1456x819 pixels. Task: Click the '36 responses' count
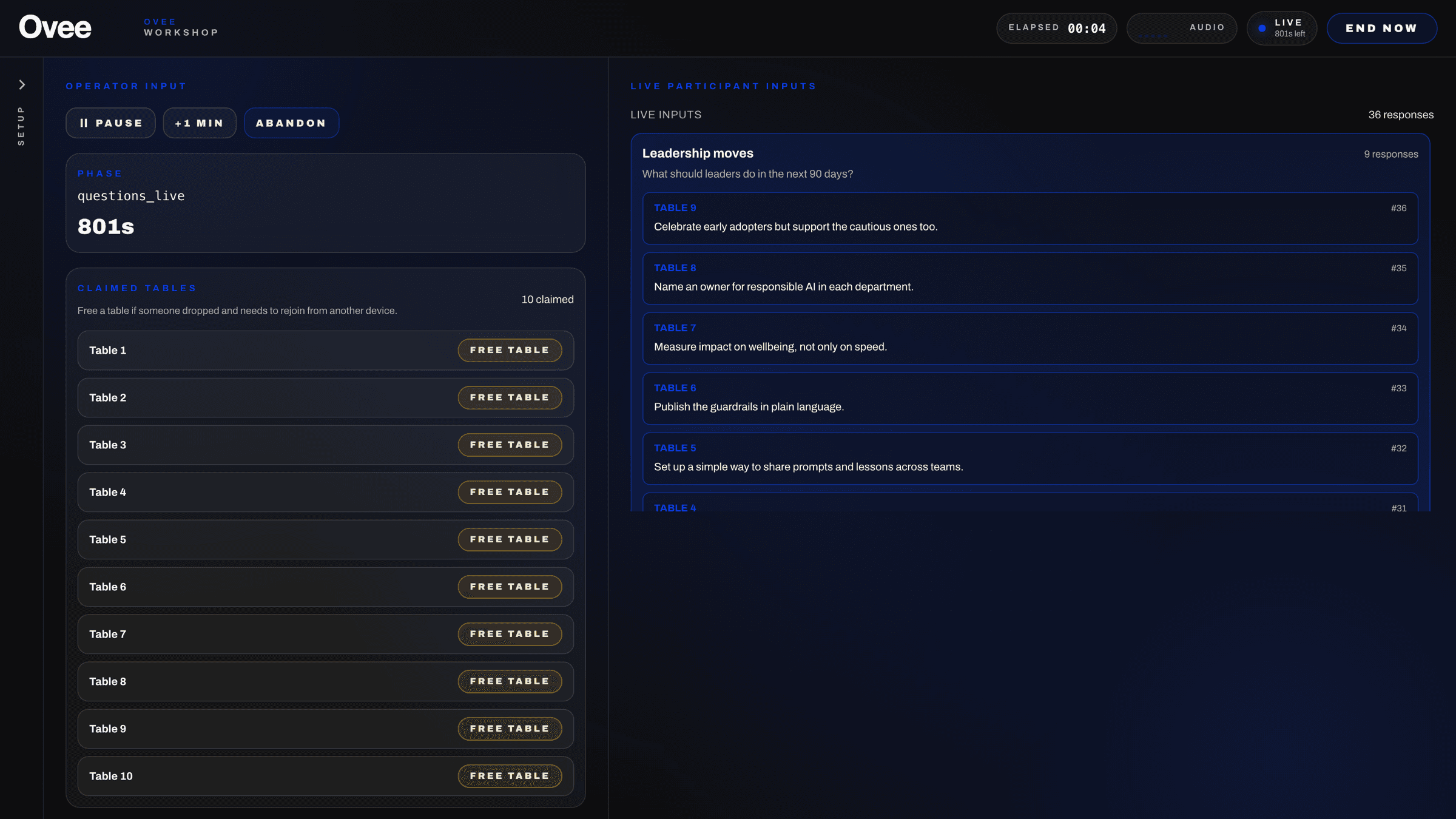1401,115
